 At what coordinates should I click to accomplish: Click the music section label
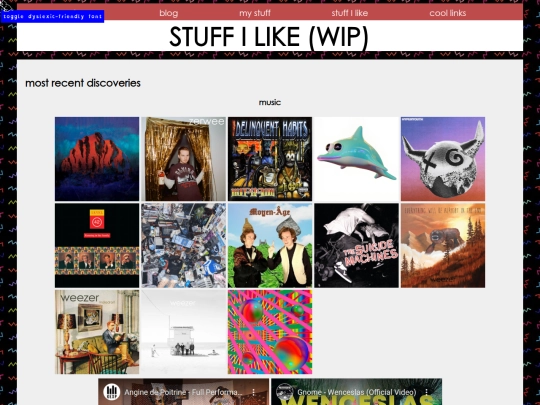pyautogui.click(x=270, y=102)
